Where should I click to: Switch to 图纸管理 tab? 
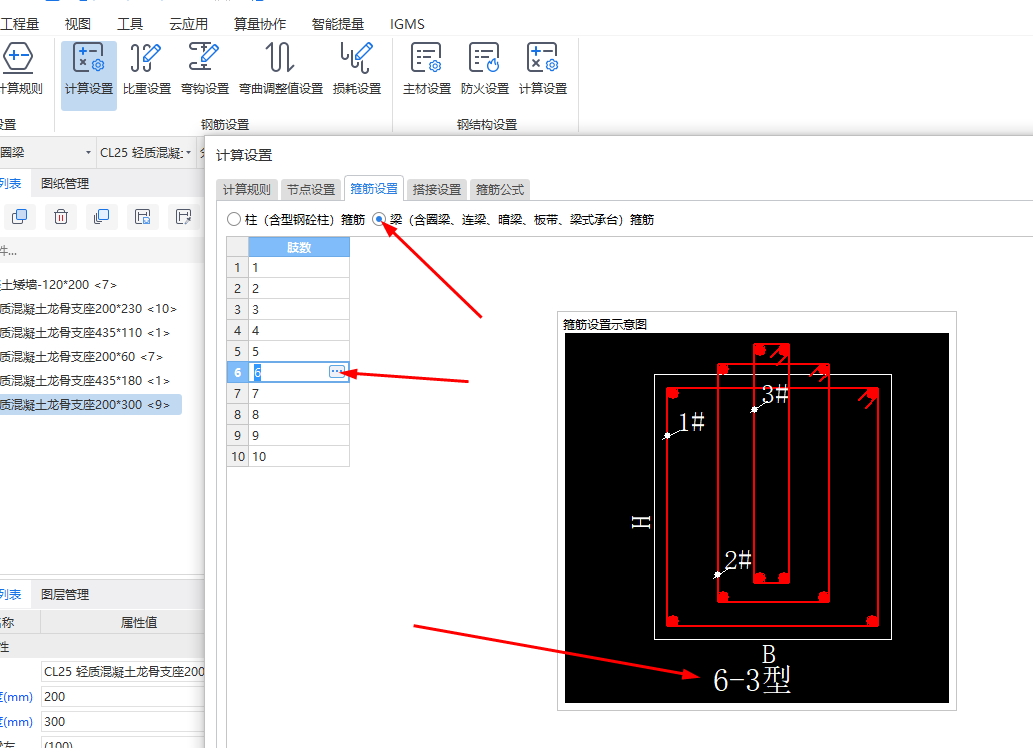point(65,184)
